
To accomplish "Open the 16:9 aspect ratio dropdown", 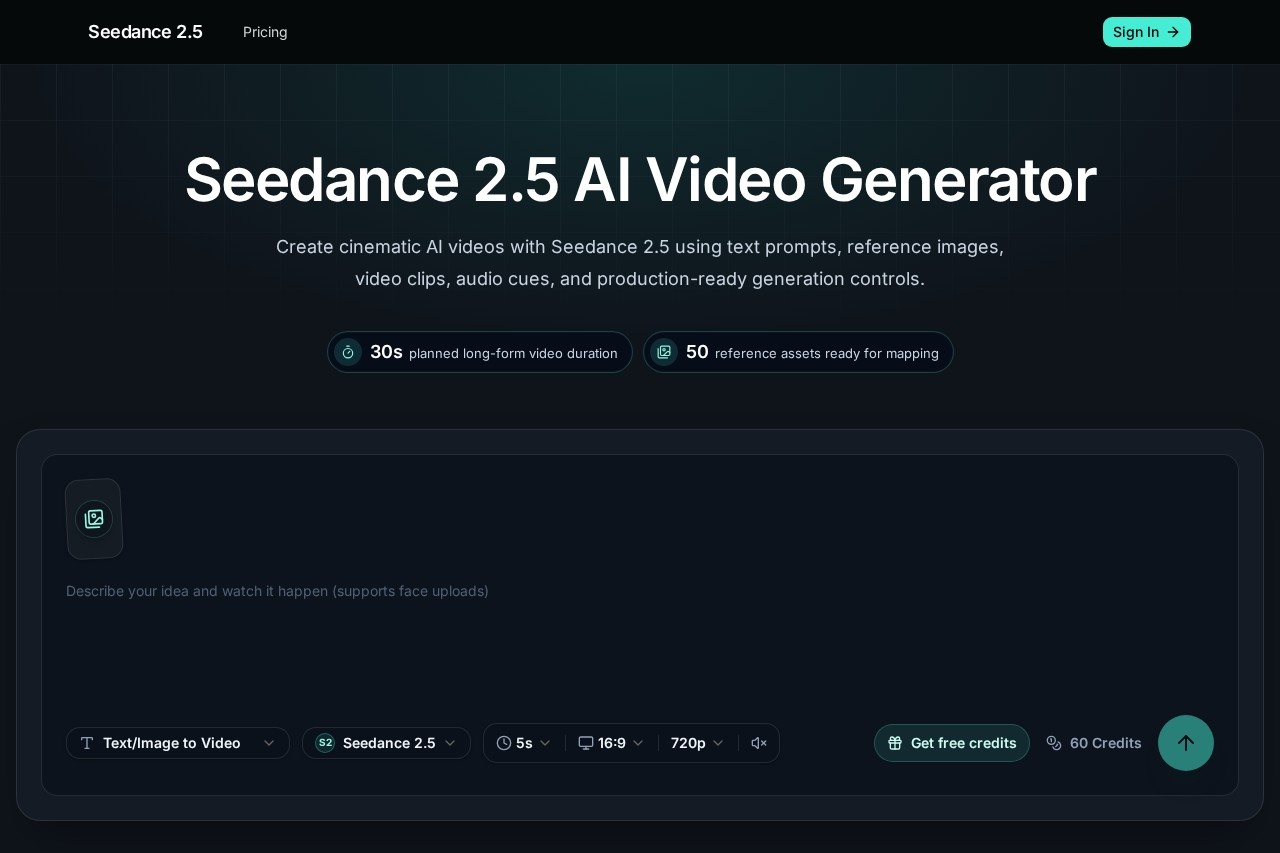I will [611, 743].
